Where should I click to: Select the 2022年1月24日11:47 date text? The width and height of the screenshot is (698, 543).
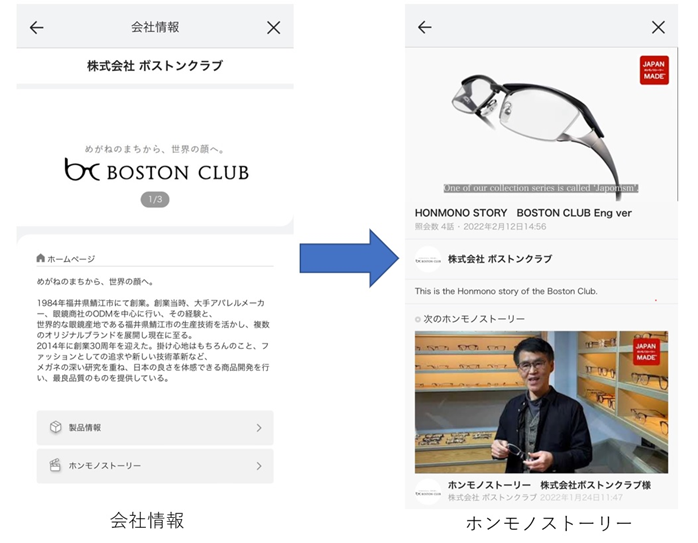[x=581, y=498]
